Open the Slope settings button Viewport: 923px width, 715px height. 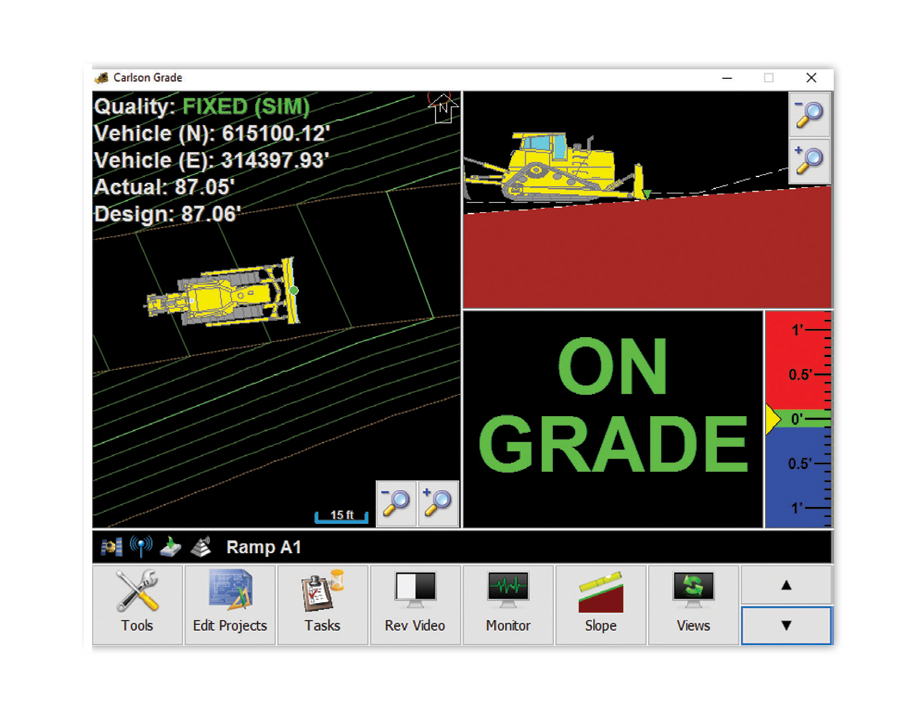pyautogui.click(x=600, y=604)
